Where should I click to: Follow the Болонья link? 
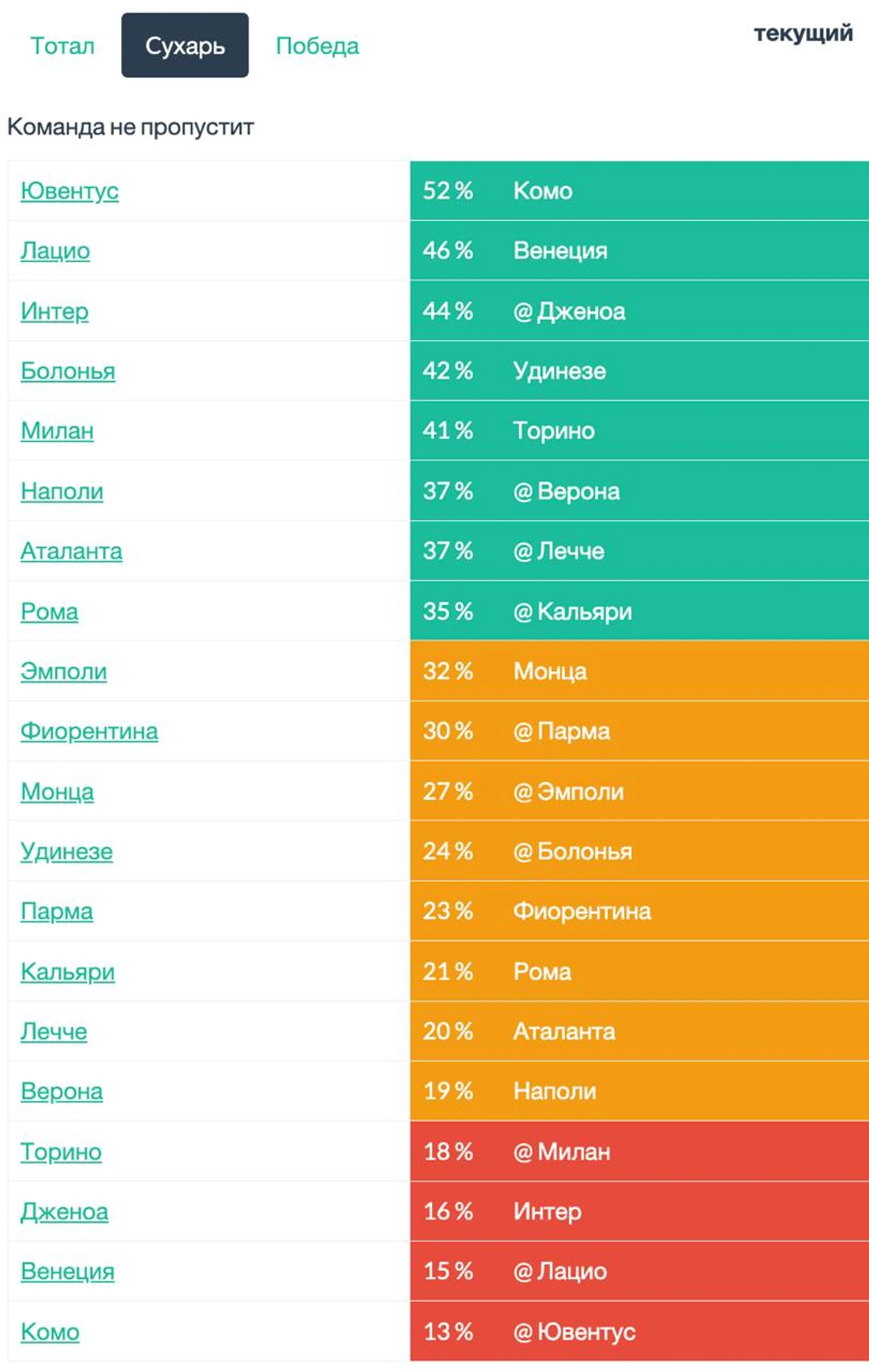(x=68, y=371)
